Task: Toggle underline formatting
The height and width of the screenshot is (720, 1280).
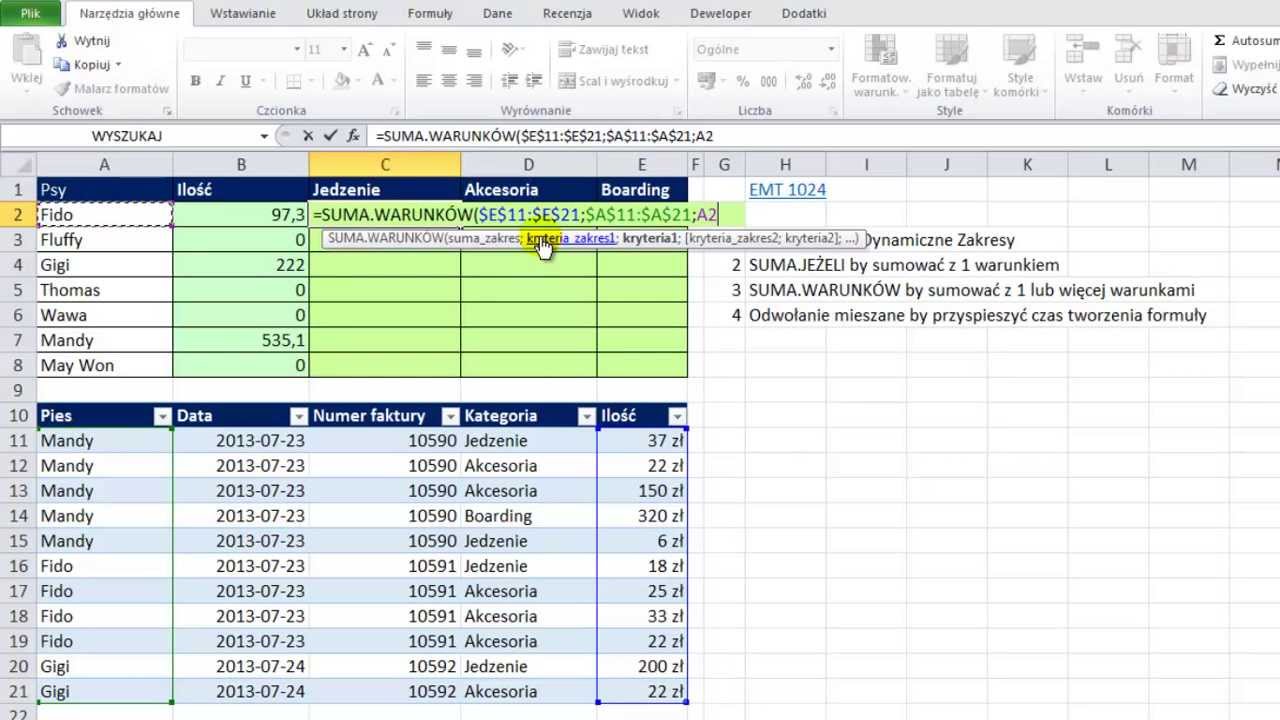Action: pyautogui.click(x=244, y=81)
